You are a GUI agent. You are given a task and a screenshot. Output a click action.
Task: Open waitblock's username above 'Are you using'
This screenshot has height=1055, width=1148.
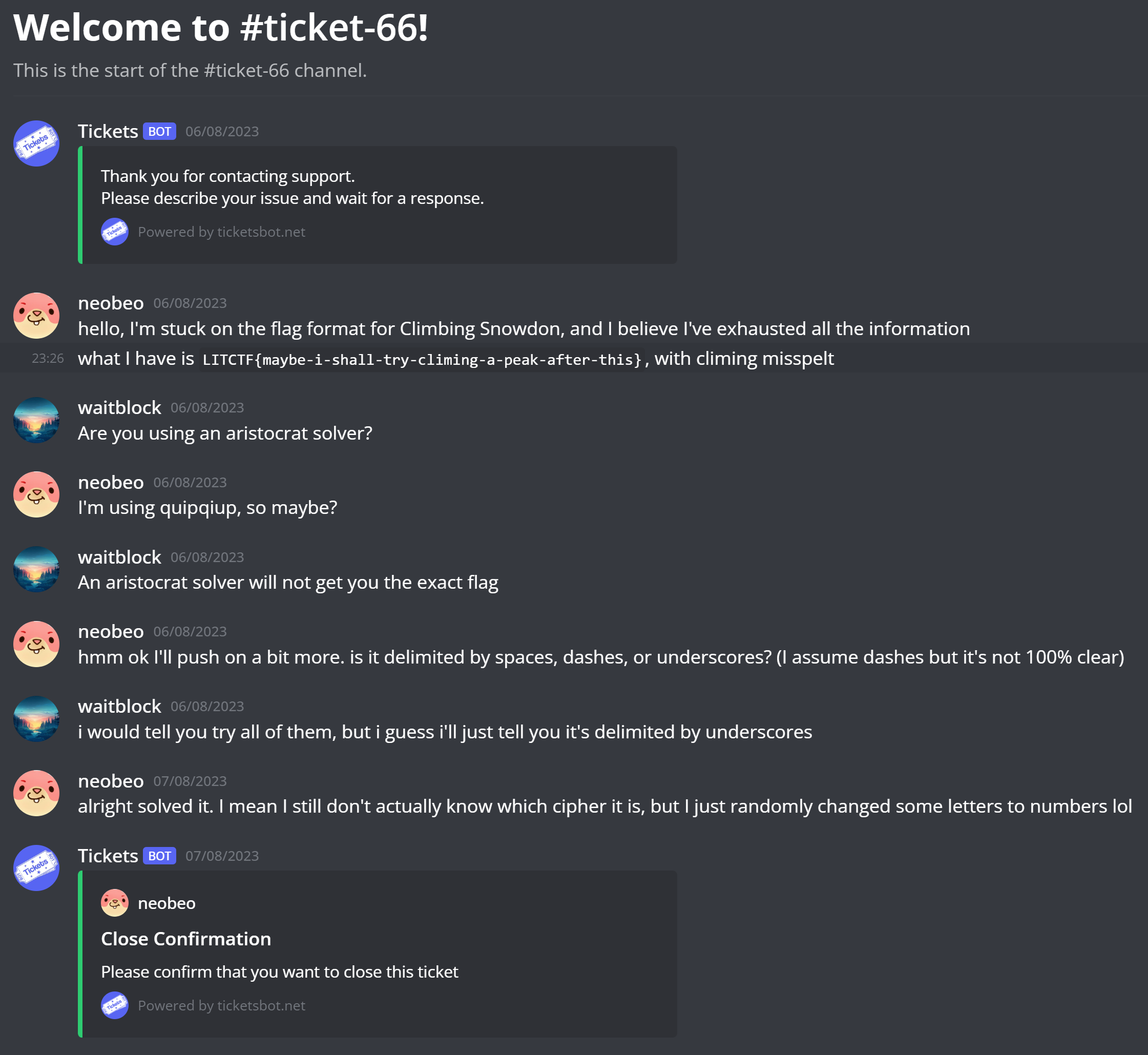click(x=119, y=408)
